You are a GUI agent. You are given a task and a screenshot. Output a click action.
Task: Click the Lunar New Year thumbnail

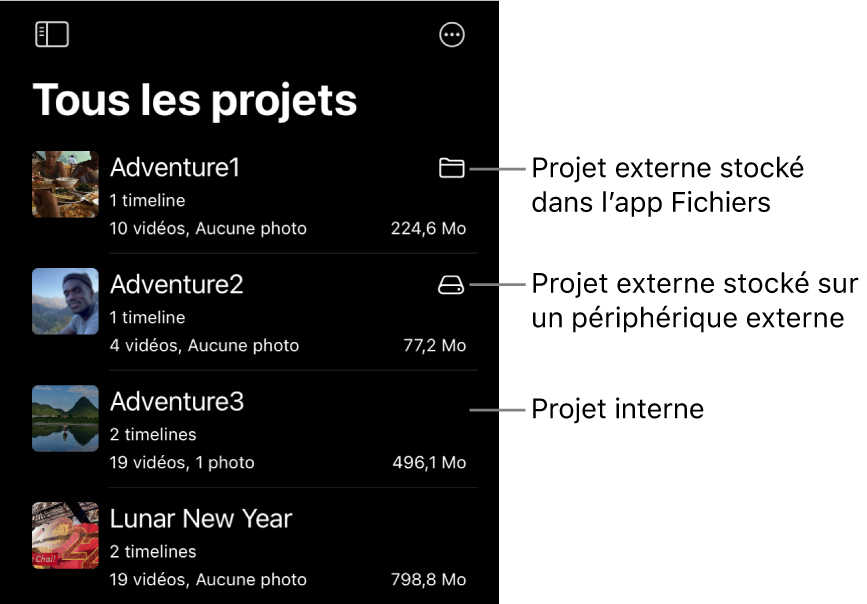tap(64, 535)
